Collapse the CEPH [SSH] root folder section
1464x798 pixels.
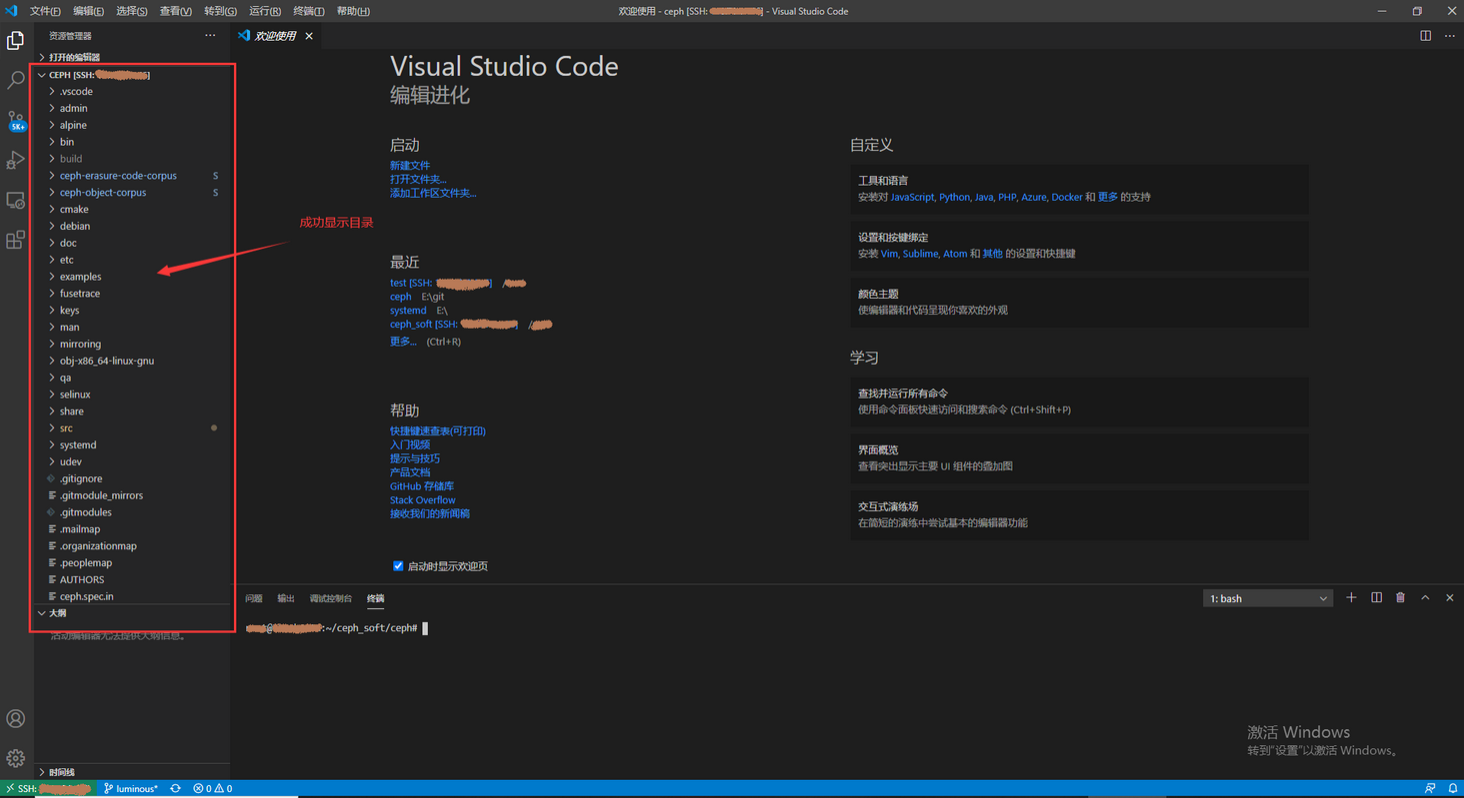click(x=132, y=75)
